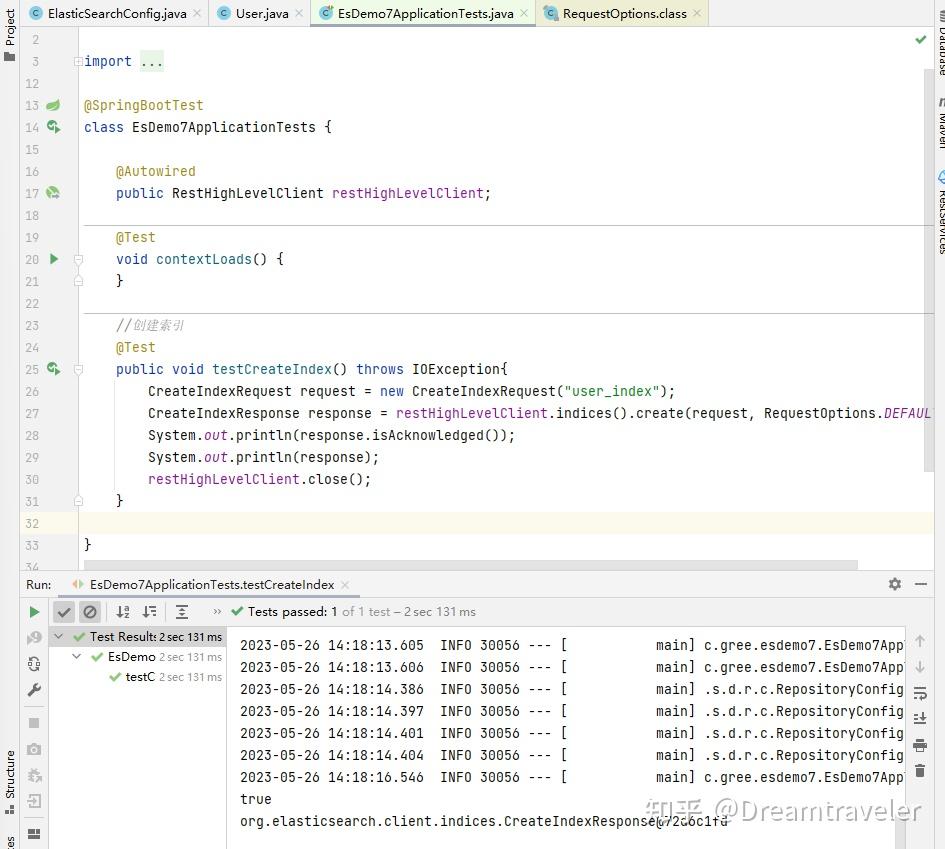
Task: Clear console with the trash icon
Action: 920,771
